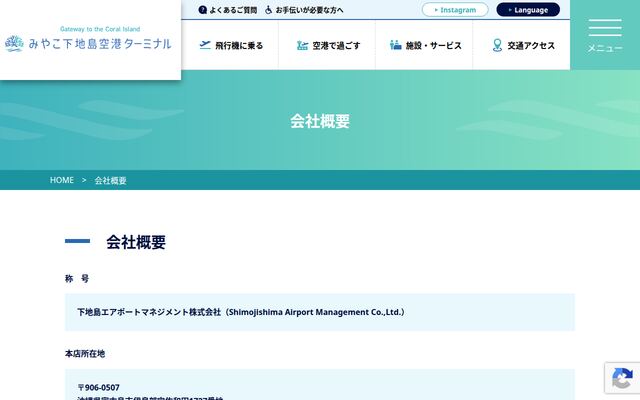The width and height of the screenshot is (640, 400).
Task: Click the 本店所在地 label
Action: [x=85, y=353]
